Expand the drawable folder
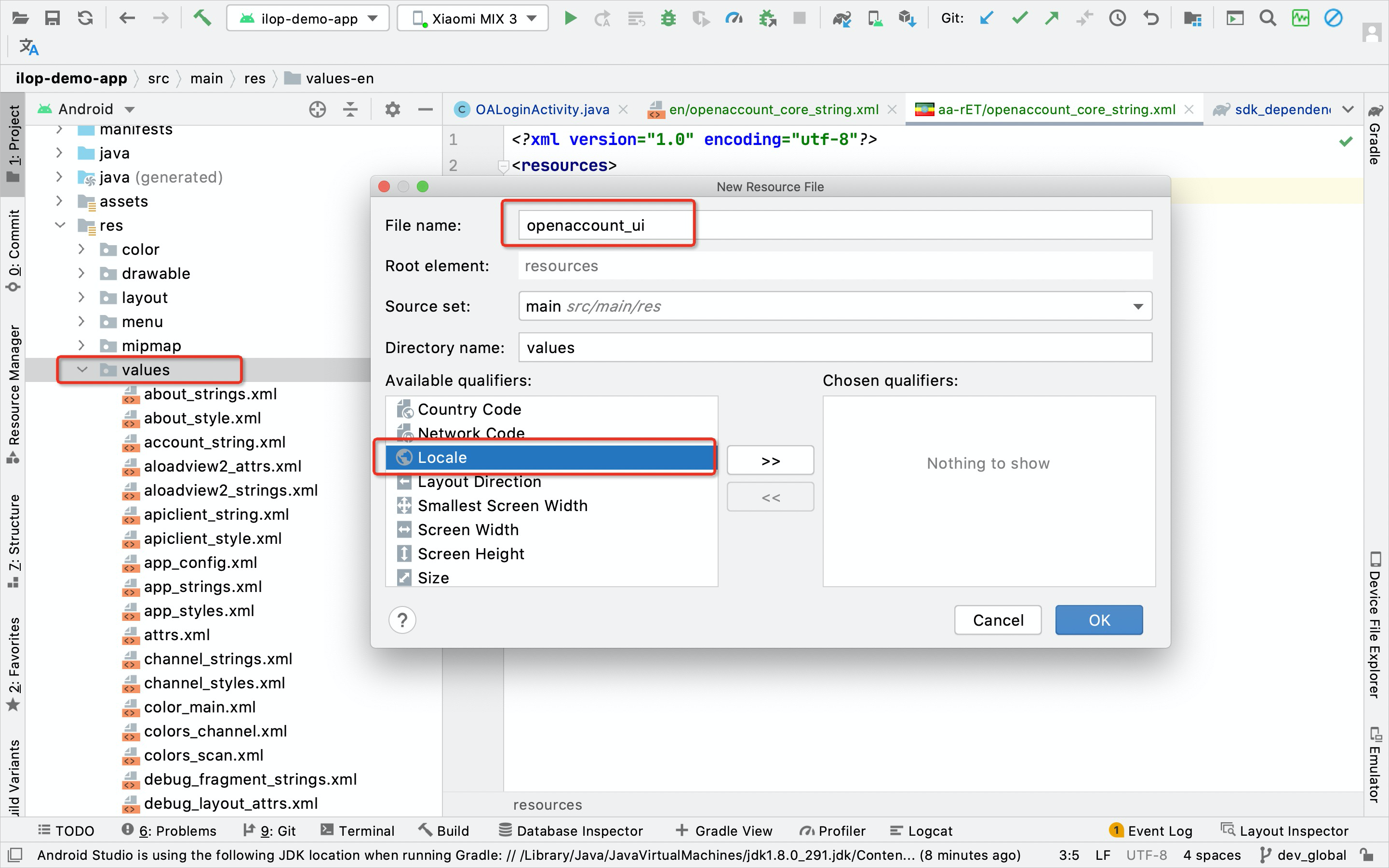This screenshot has height=868, width=1389. (x=81, y=273)
